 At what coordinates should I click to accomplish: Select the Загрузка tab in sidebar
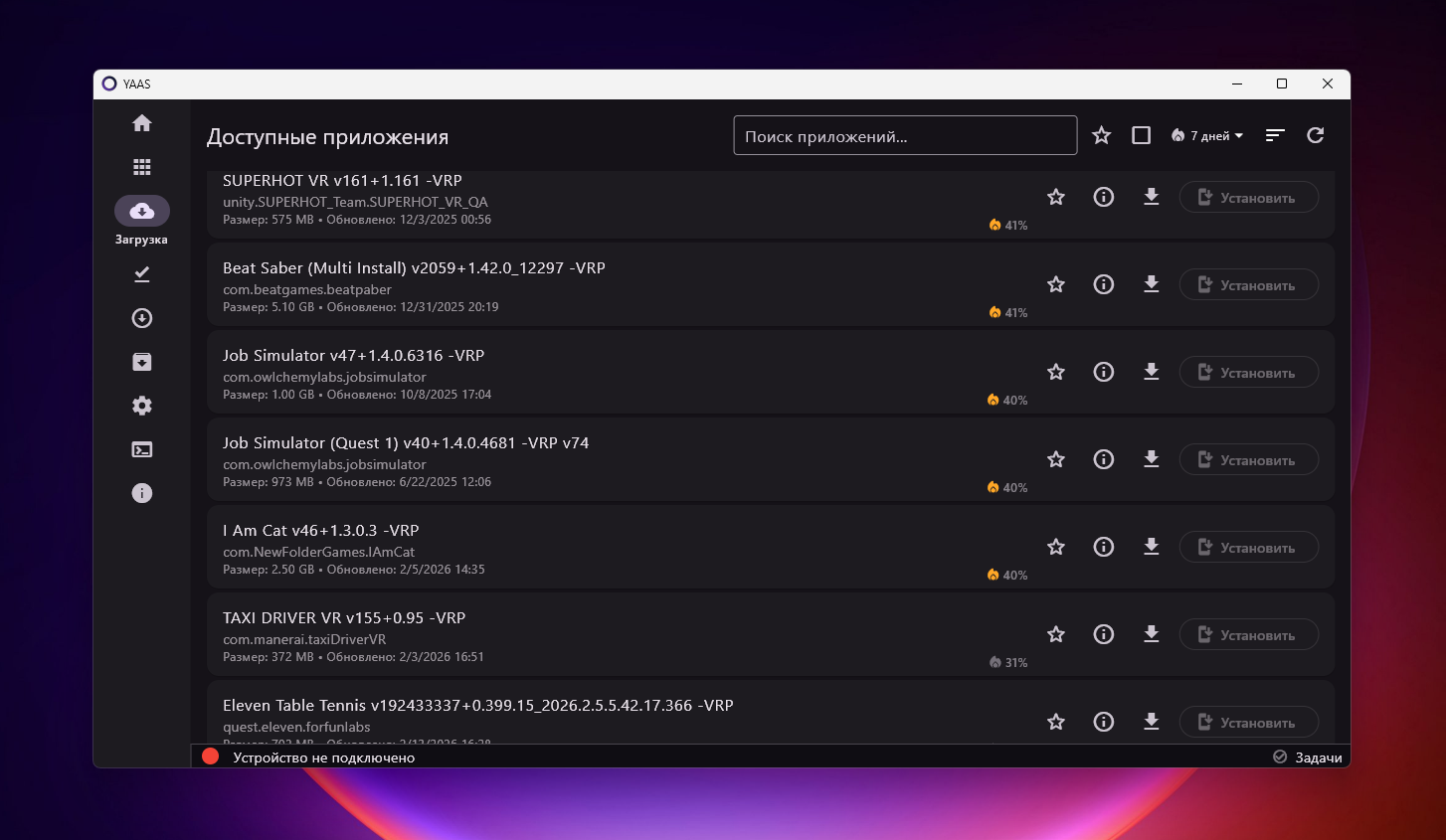(x=142, y=212)
